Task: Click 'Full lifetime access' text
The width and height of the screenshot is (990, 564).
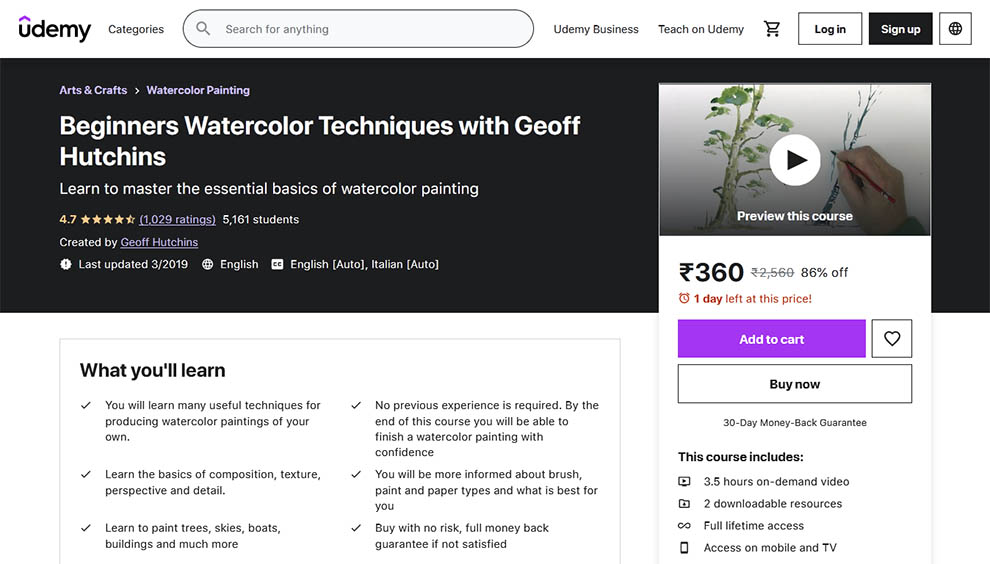Action: tap(753, 525)
